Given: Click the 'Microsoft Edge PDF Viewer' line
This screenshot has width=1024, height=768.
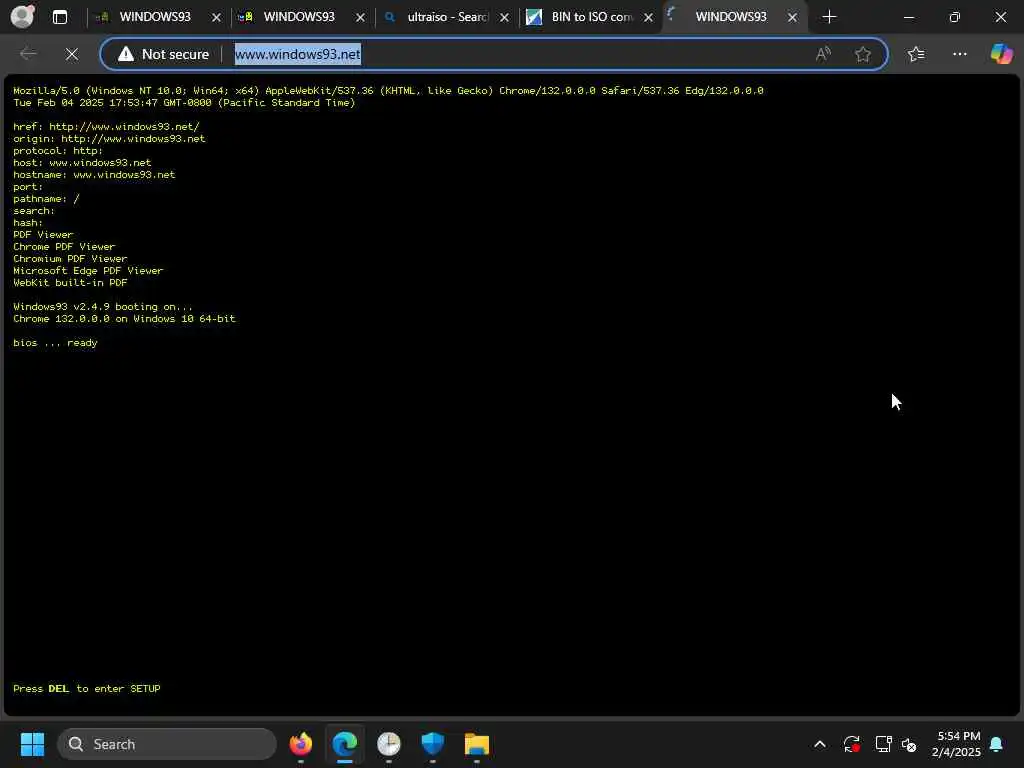Looking at the screenshot, I should 88,271.
